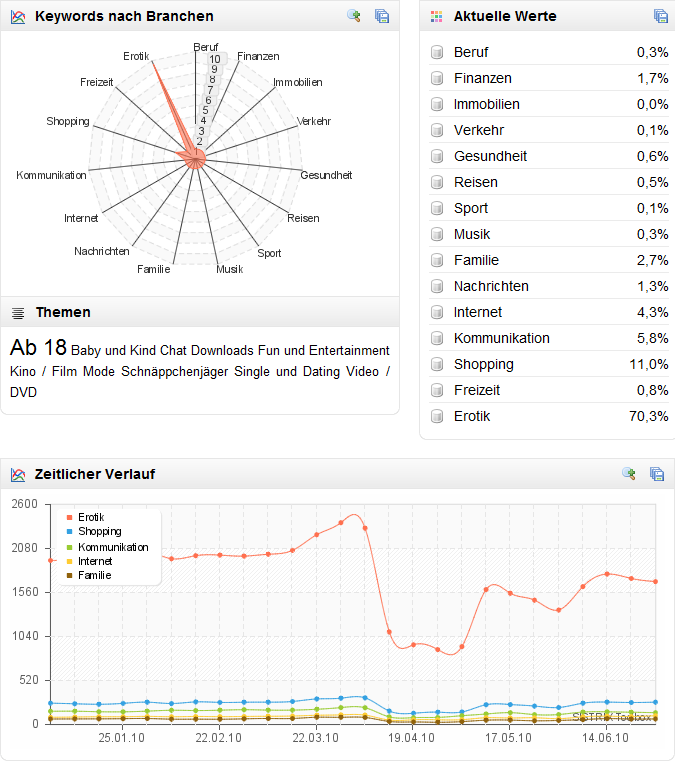
Task: Select the Finanzen axis label on radar chart
Action: (258, 56)
